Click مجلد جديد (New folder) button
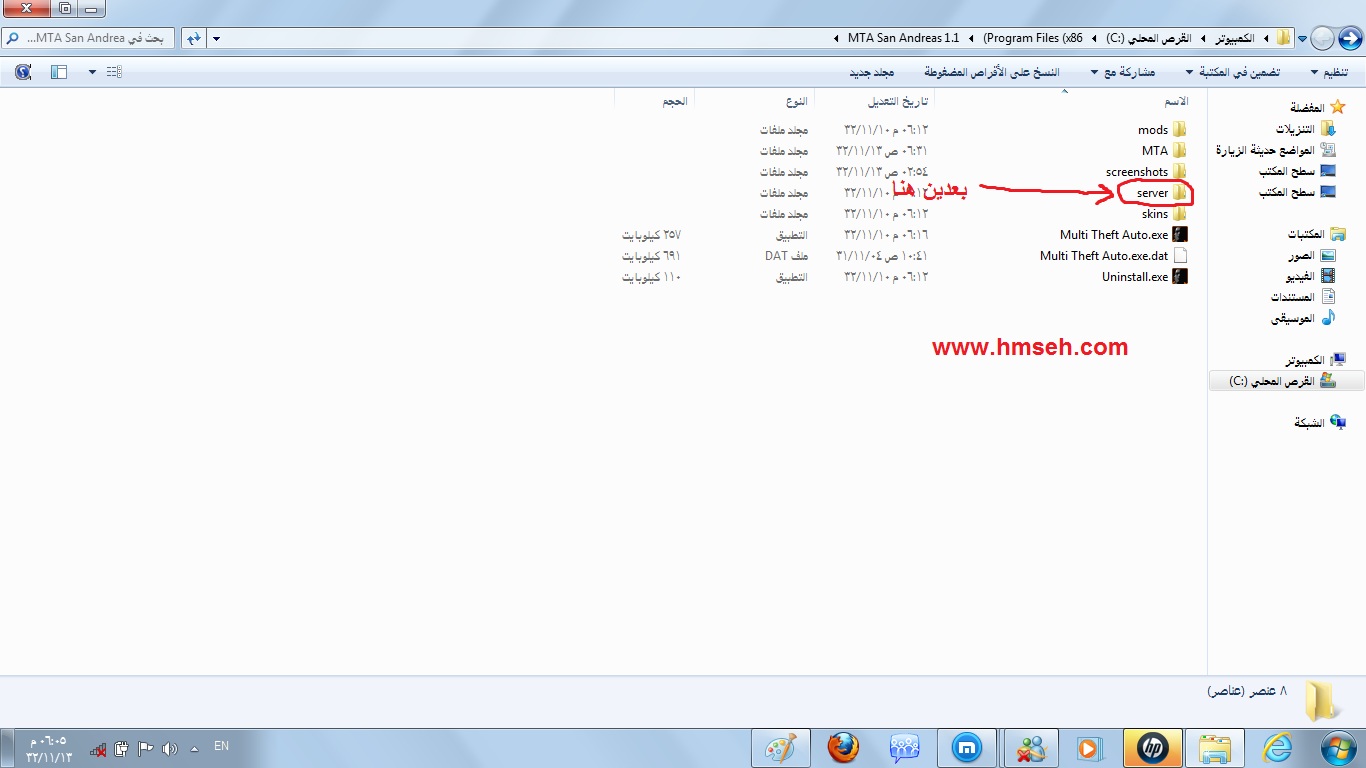Screen dimensions: 1366x768 click(871, 72)
